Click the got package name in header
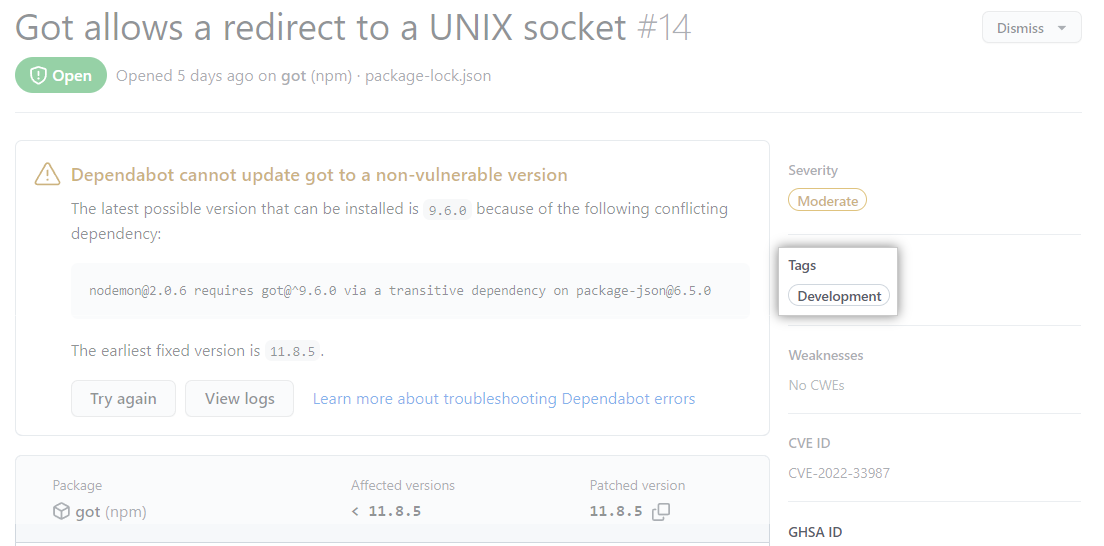 (294, 76)
